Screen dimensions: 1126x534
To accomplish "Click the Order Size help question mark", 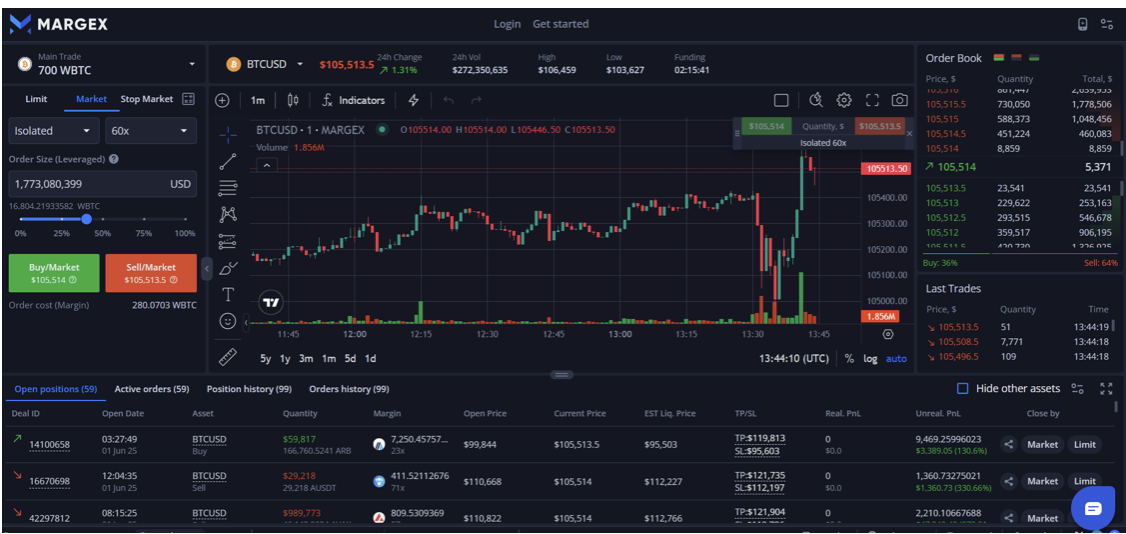I will click(113, 159).
